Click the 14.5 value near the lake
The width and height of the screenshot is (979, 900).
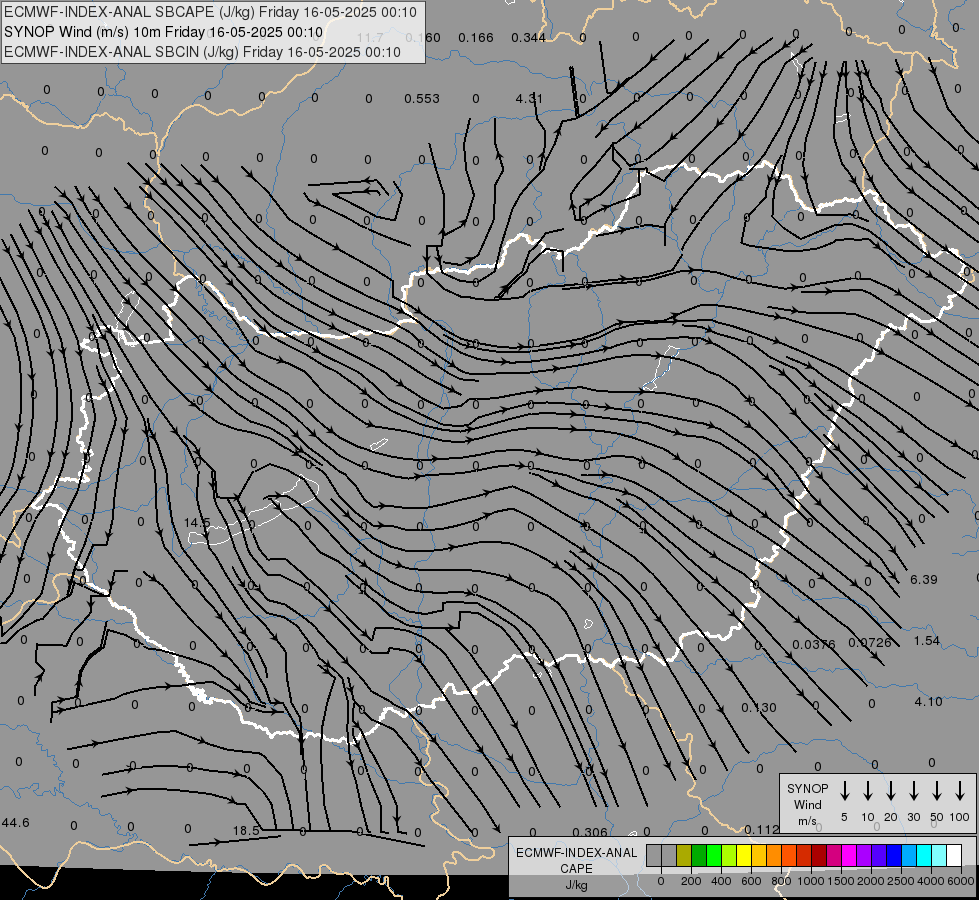[197, 522]
